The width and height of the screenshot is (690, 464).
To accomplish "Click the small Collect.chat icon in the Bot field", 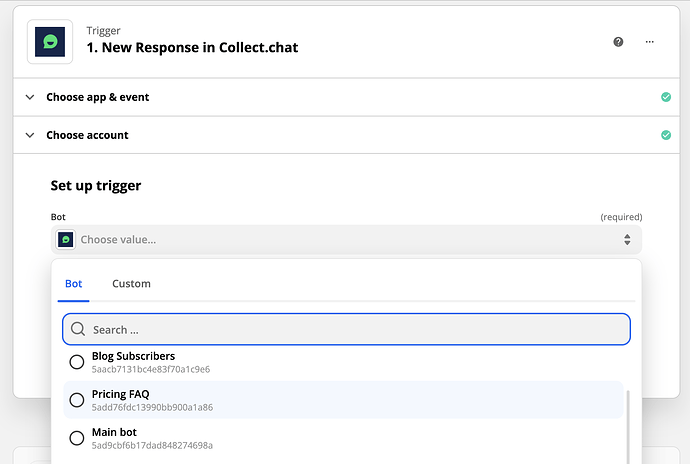I will click(x=66, y=239).
